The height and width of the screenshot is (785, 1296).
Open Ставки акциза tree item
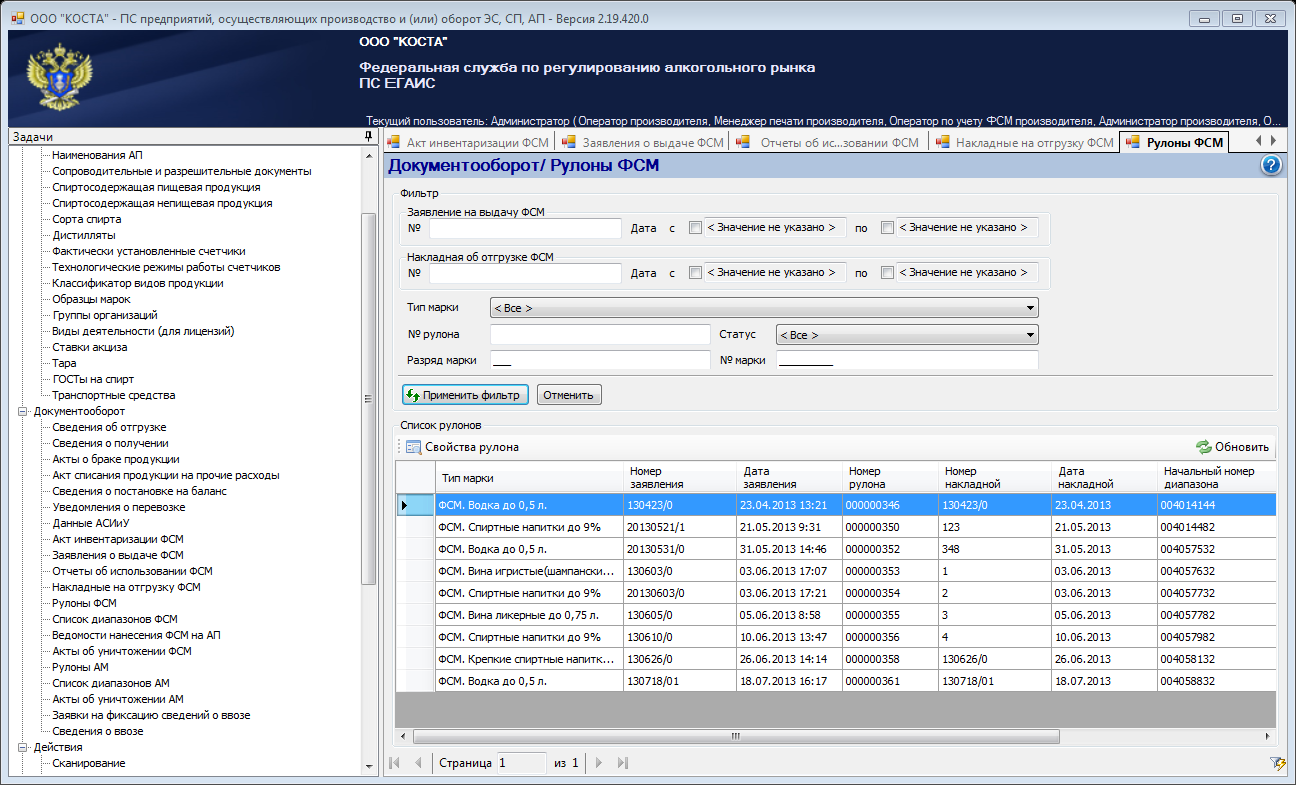(90, 347)
